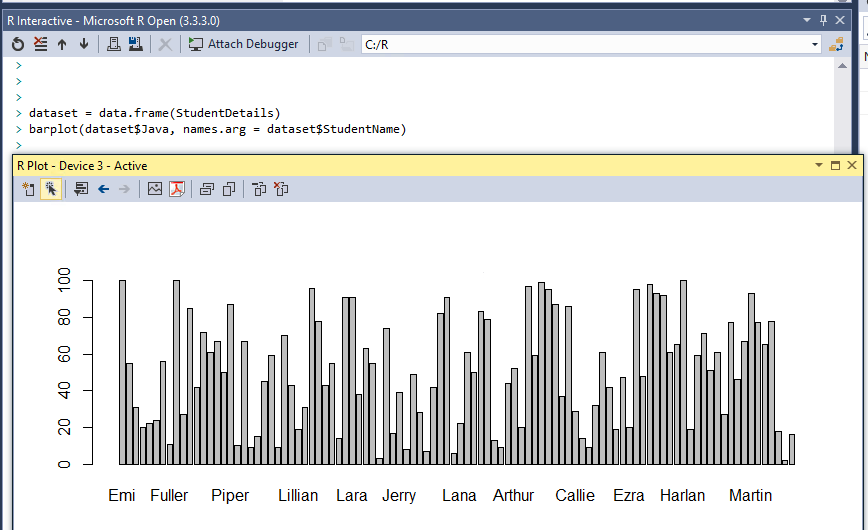868x530 pixels.
Task: Reset the R Interactive session
Action: pyautogui.click(x=18, y=44)
